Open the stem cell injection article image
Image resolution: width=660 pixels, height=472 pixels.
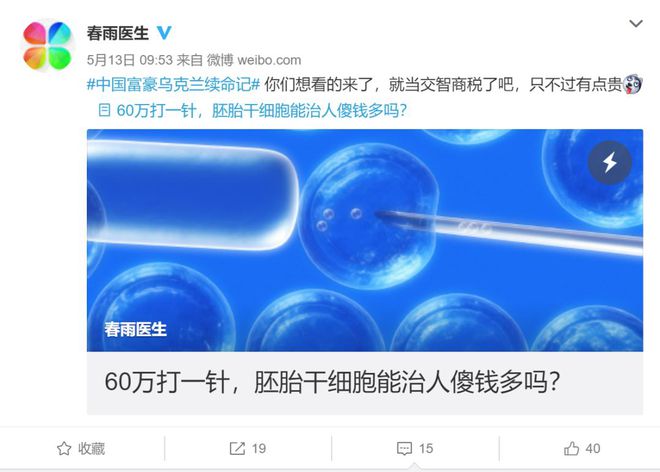365,240
